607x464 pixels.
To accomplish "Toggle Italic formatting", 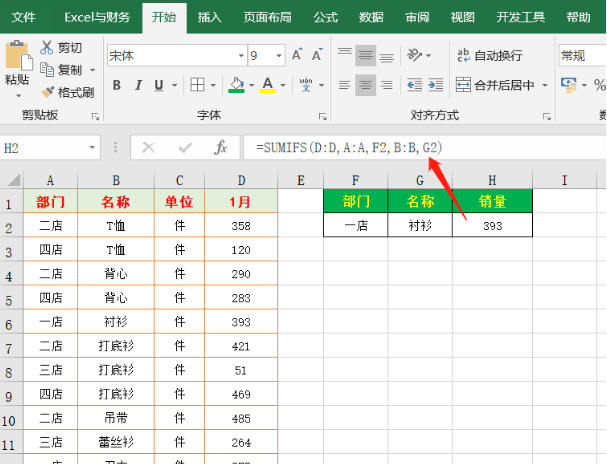I will pos(138,85).
